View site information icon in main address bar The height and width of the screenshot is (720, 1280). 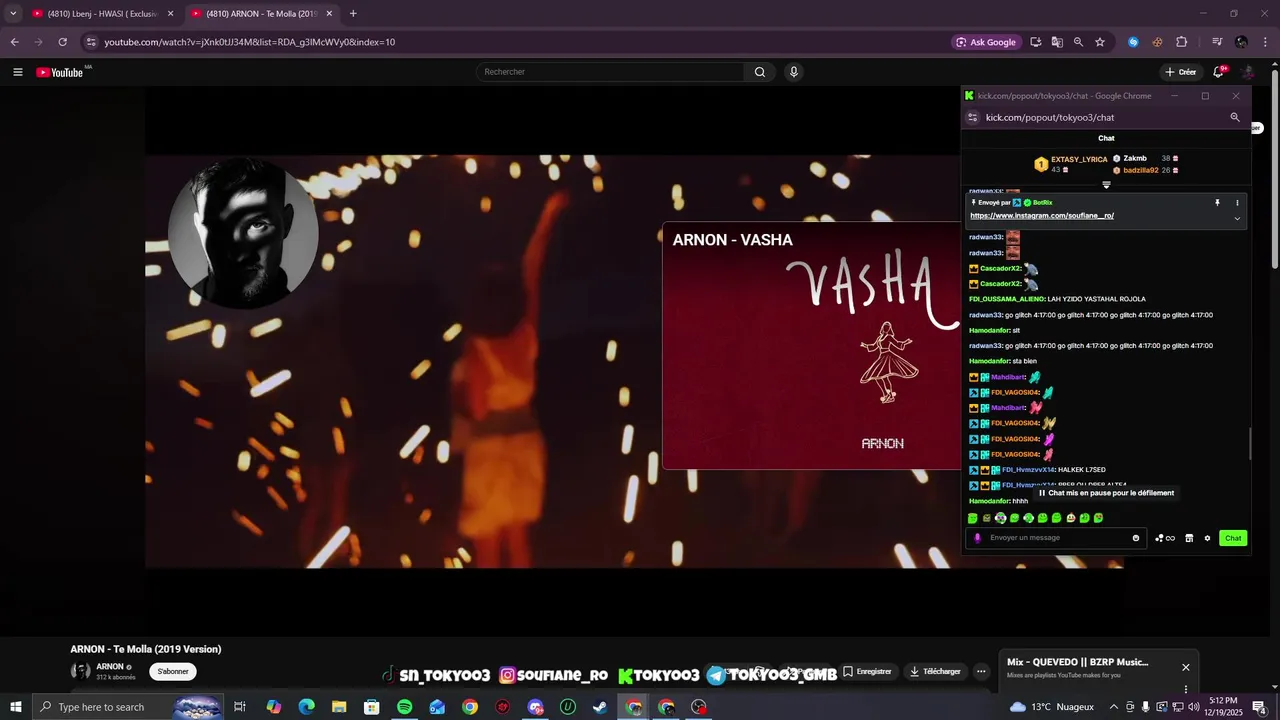[91, 42]
